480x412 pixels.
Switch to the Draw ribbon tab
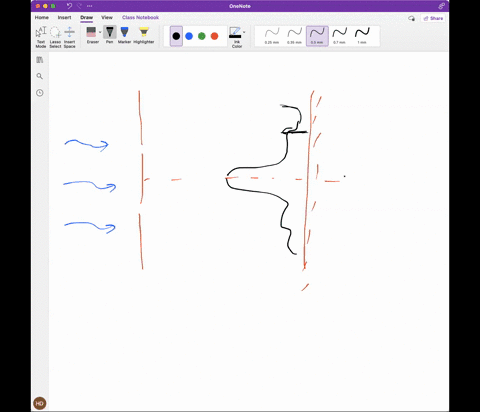86,17
